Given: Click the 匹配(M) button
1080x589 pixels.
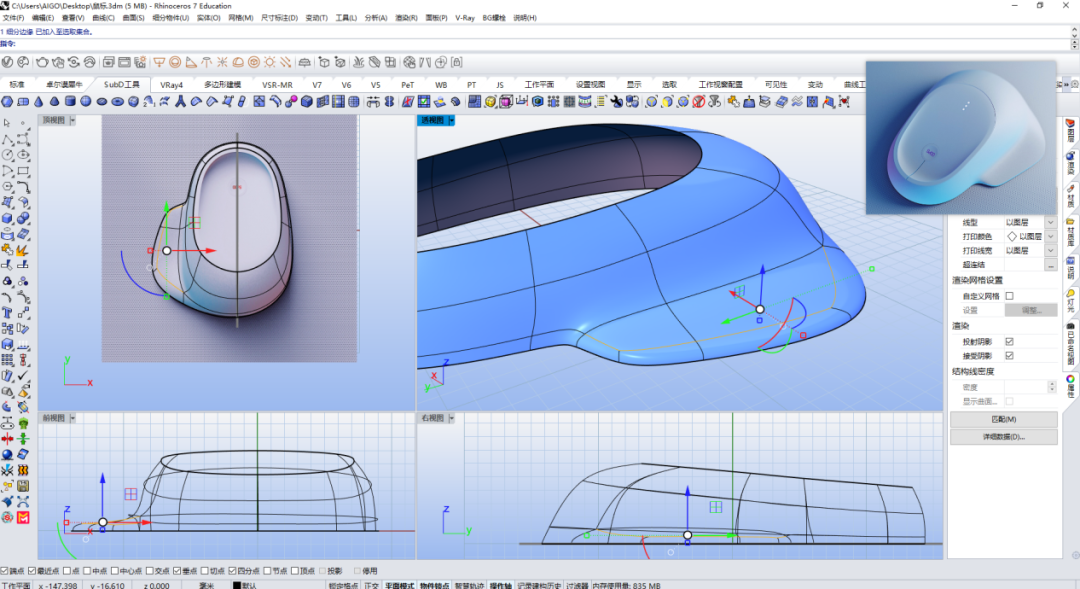Looking at the screenshot, I should 1004,419.
